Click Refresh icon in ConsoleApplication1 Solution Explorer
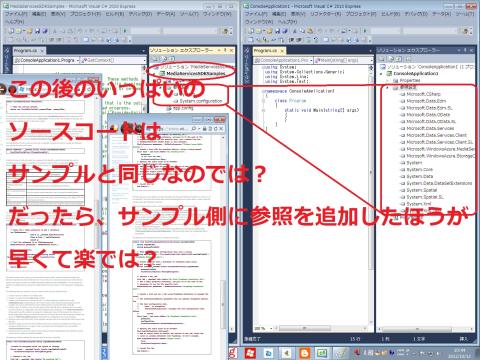This screenshot has width=480, height=360. tap(399, 59)
